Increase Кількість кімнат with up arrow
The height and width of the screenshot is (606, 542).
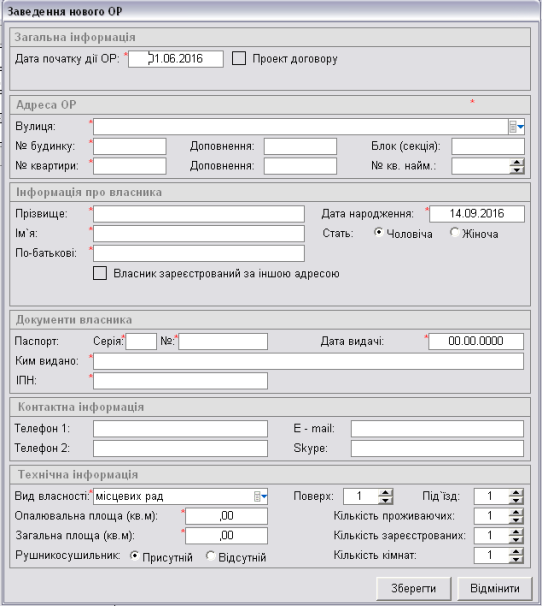point(516,552)
